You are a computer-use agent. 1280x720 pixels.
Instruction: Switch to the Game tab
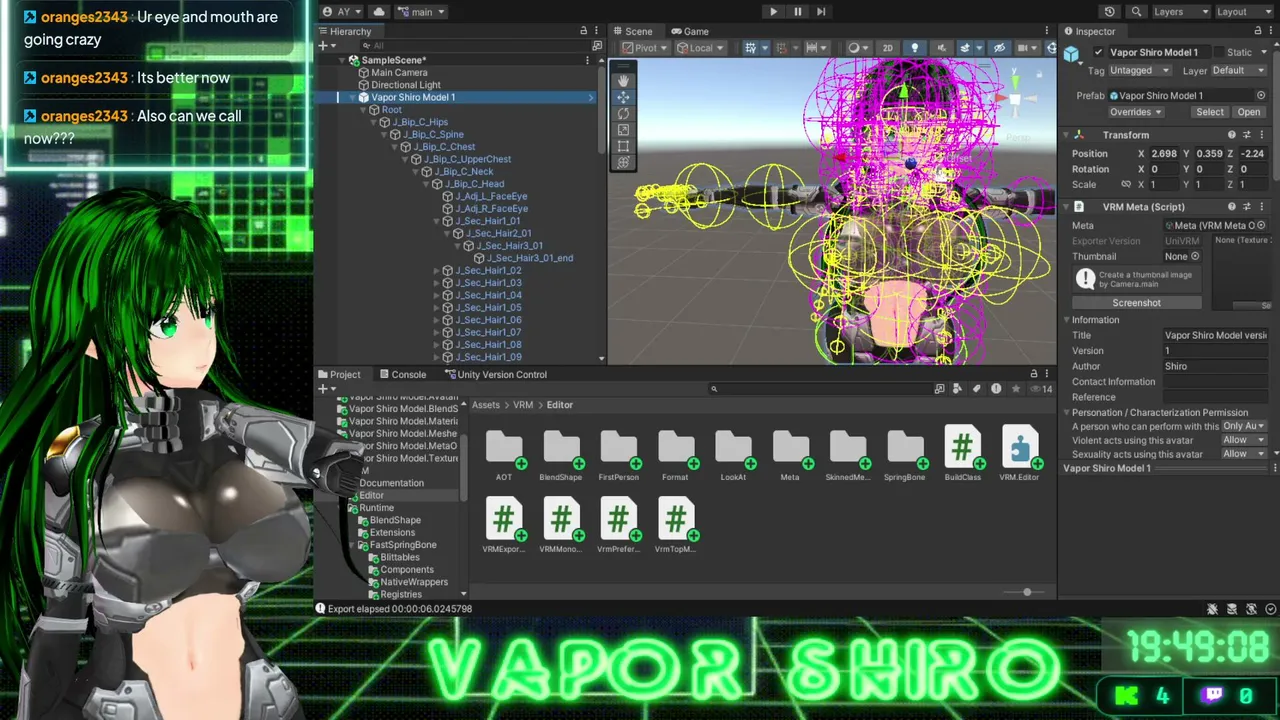click(x=689, y=31)
